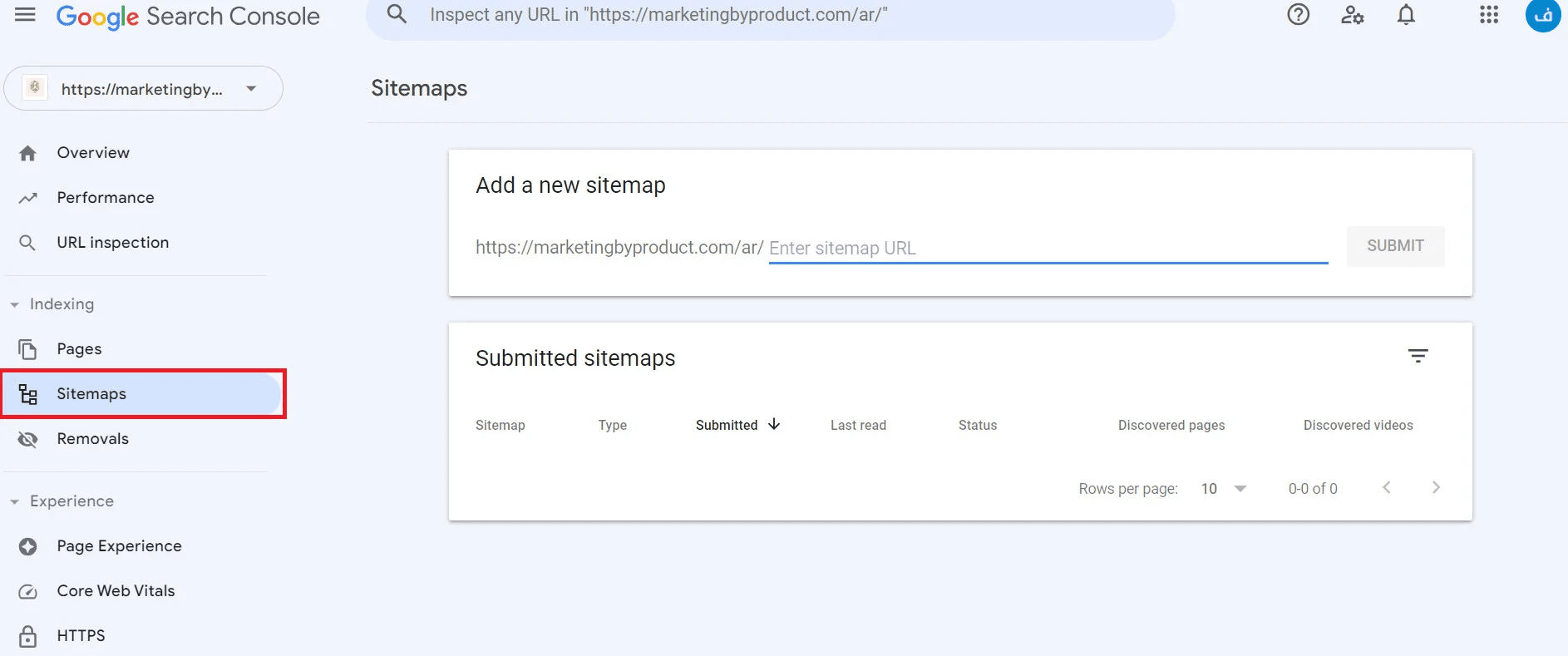Click the Enter sitemap URL field
Image resolution: width=1568 pixels, height=656 pixels.
pyautogui.click(x=1048, y=248)
